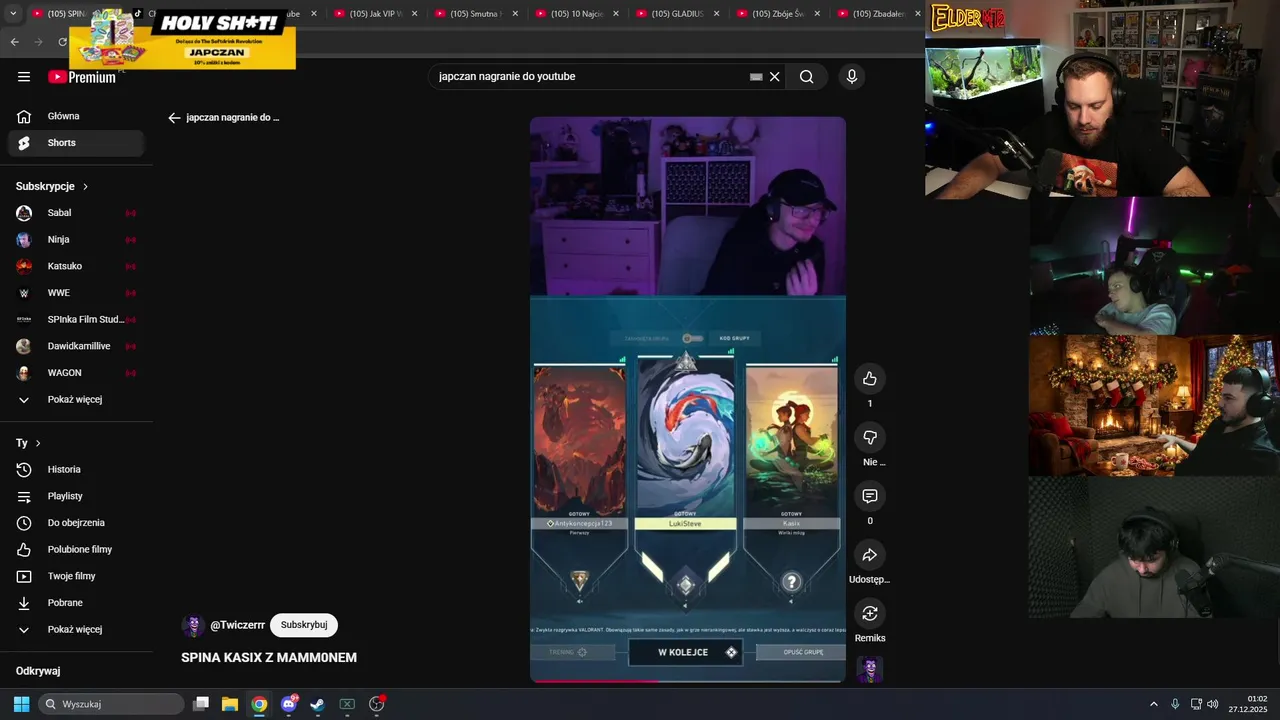Open Główna home in the sidebar
This screenshot has height=720, width=1280.
pyautogui.click(x=76, y=116)
